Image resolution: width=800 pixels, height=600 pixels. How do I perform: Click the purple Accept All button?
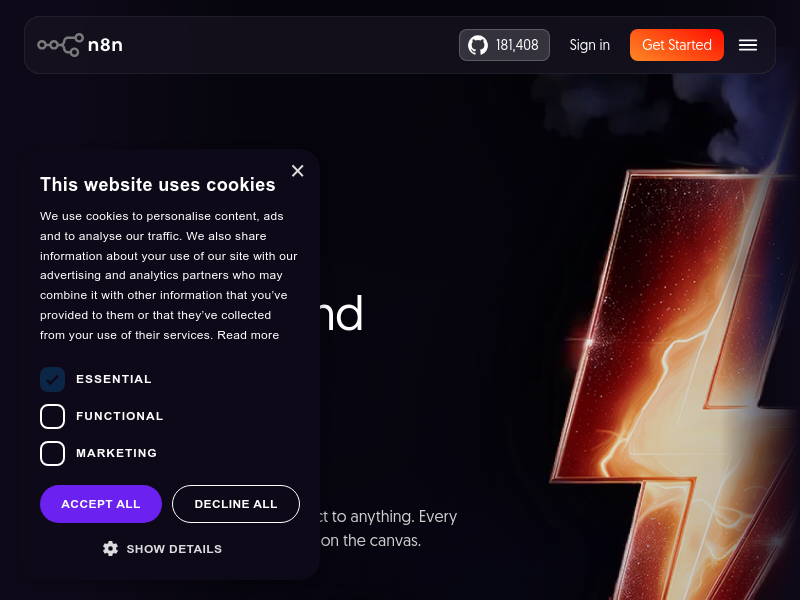pos(101,504)
